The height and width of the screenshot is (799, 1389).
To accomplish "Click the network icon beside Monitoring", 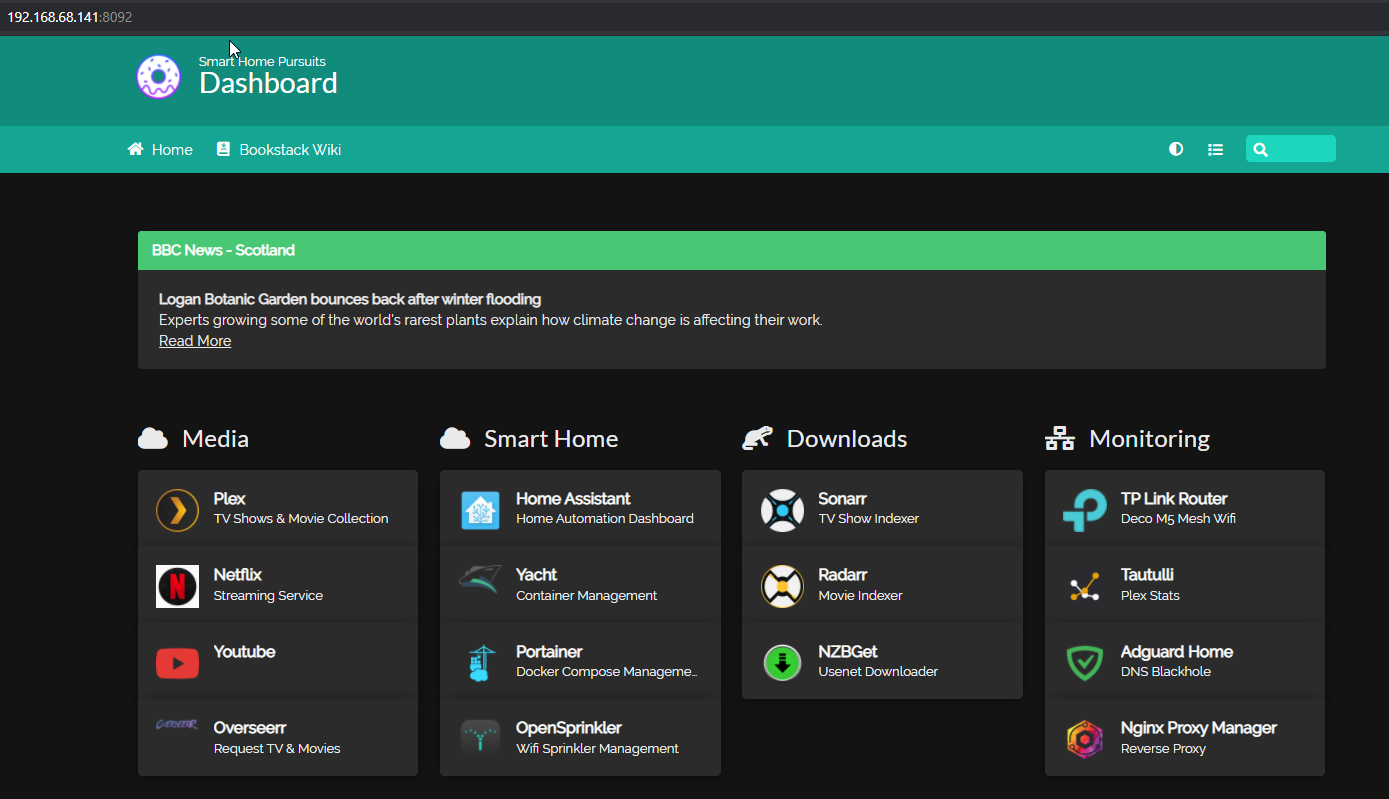I will point(1060,438).
